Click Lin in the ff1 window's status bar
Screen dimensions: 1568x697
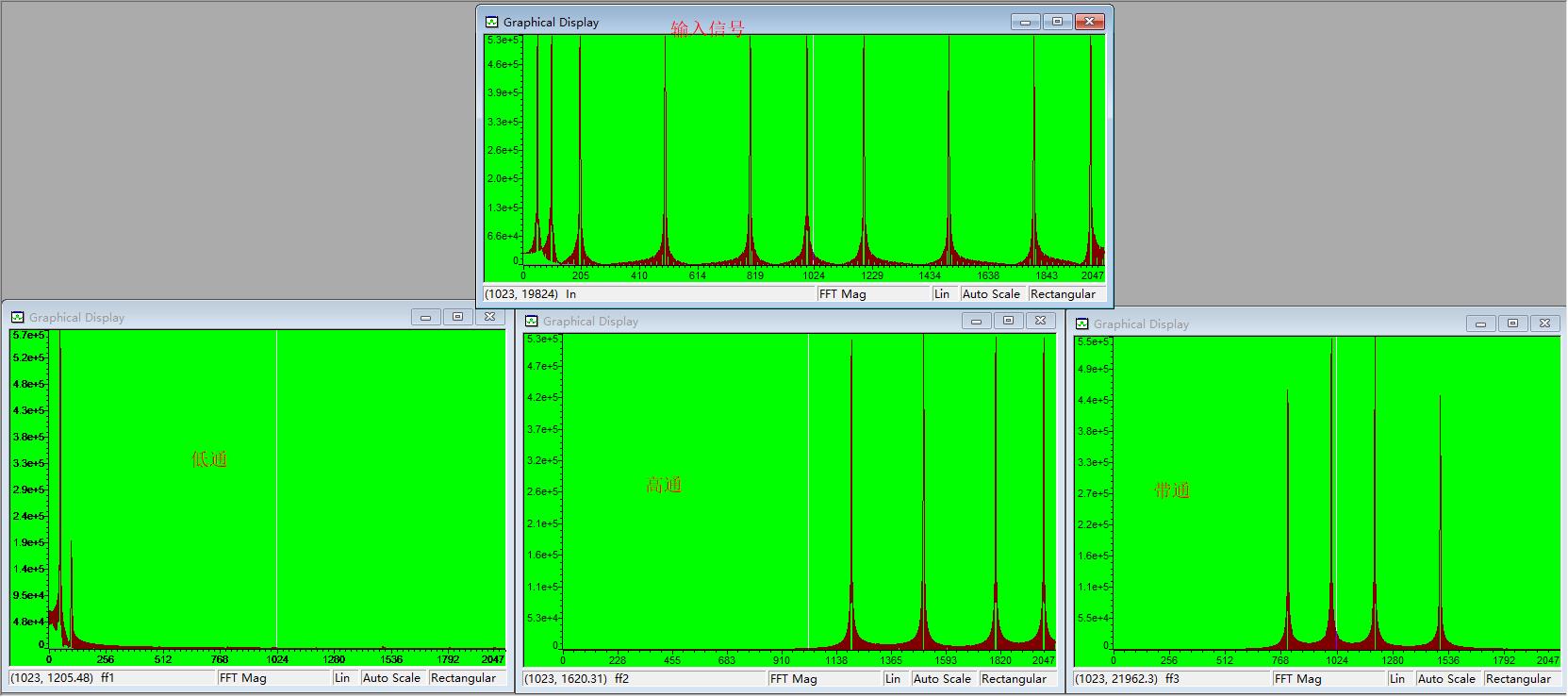click(x=341, y=678)
